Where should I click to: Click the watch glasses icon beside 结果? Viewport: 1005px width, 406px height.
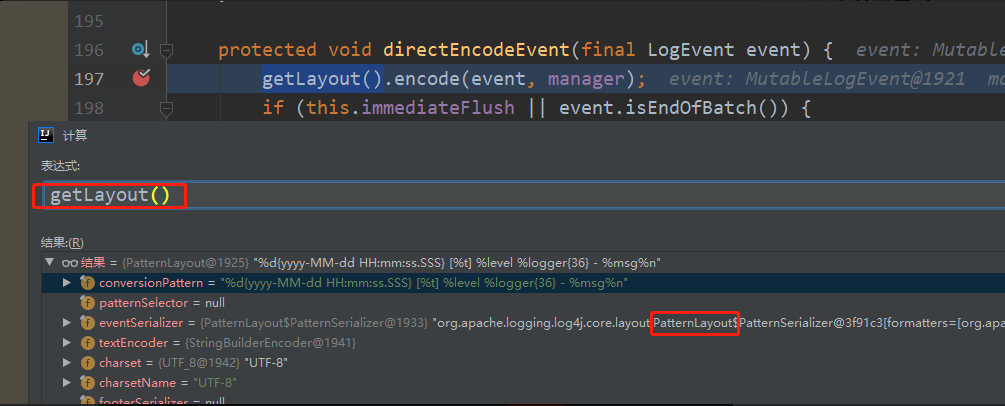69,262
